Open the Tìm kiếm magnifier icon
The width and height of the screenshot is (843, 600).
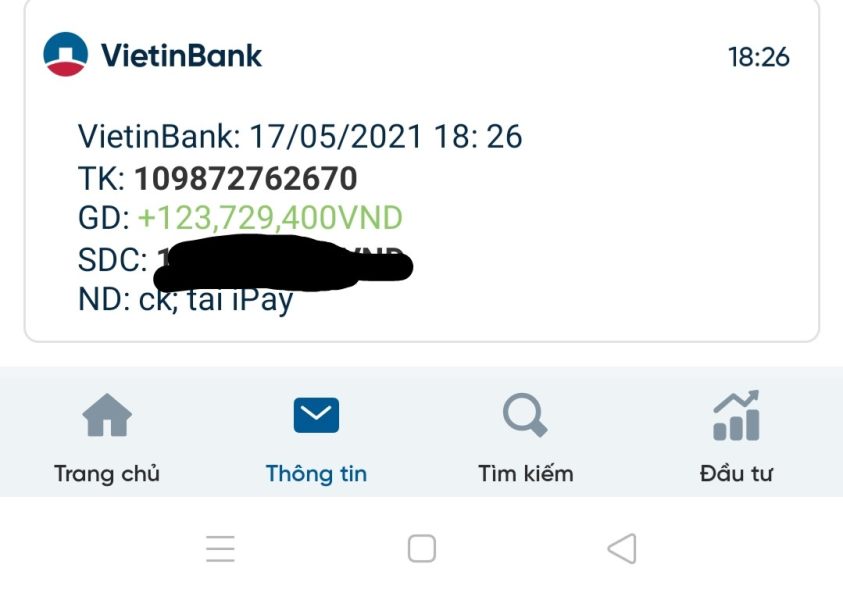point(525,415)
